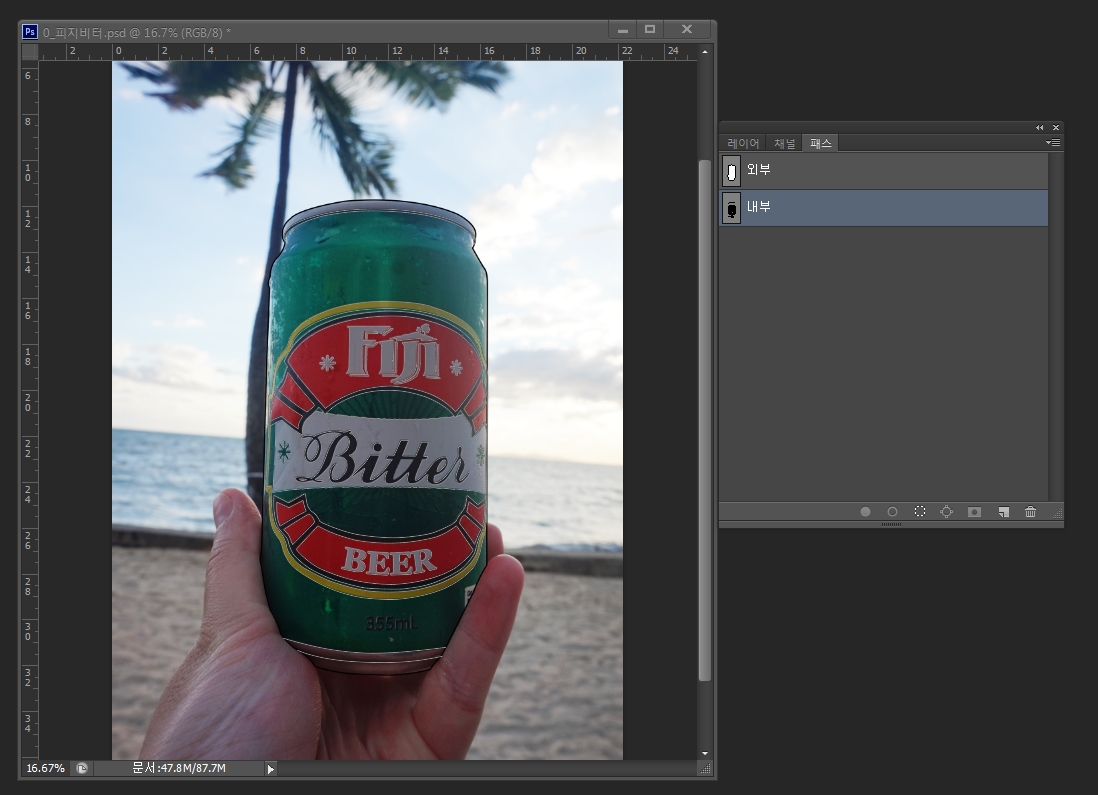Screen dimensions: 1098x795
Task: Make work path from selection icon
Action: [947, 512]
